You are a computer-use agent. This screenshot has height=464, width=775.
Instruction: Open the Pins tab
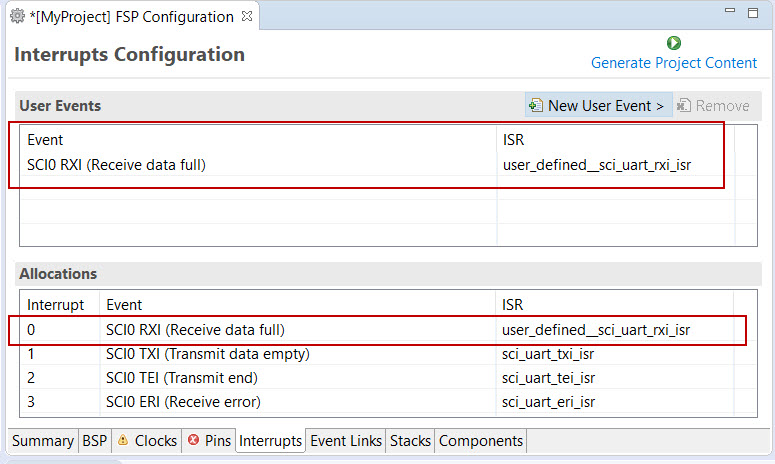(x=209, y=441)
